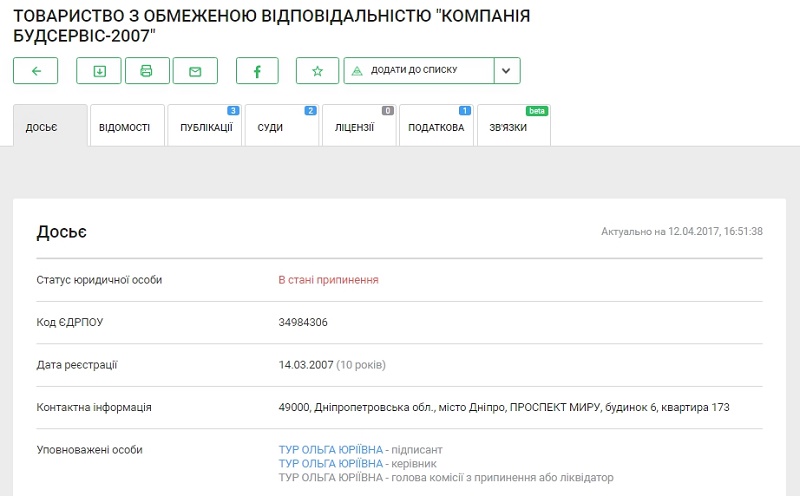This screenshot has height=496, width=800.
Task: Send the dossier via envelope icon
Action: pyautogui.click(x=195, y=71)
